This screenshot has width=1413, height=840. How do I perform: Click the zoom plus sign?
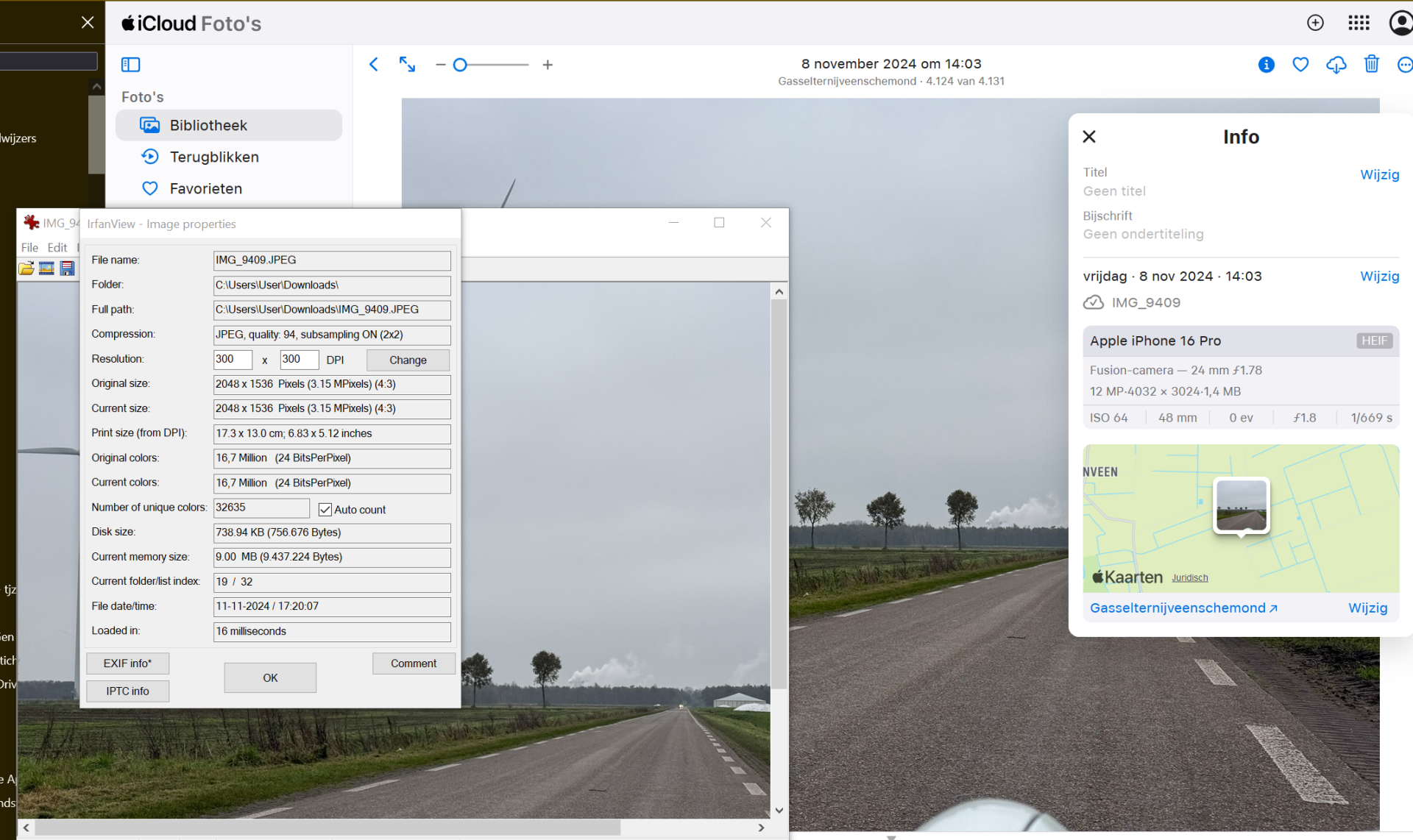pos(548,65)
